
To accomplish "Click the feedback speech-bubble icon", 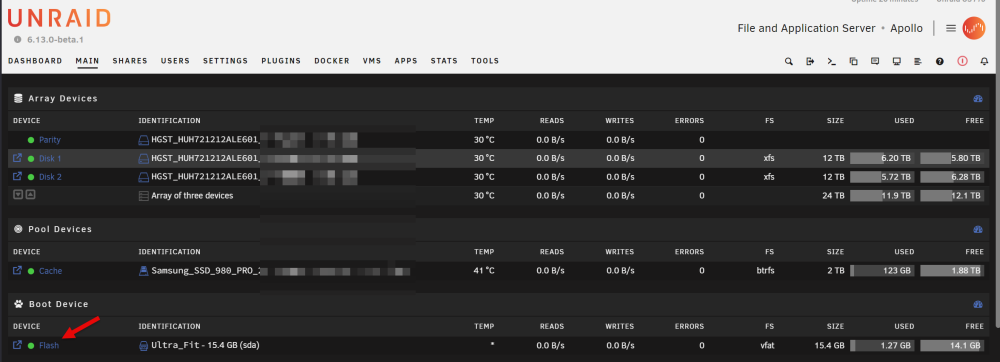I will click(x=875, y=61).
